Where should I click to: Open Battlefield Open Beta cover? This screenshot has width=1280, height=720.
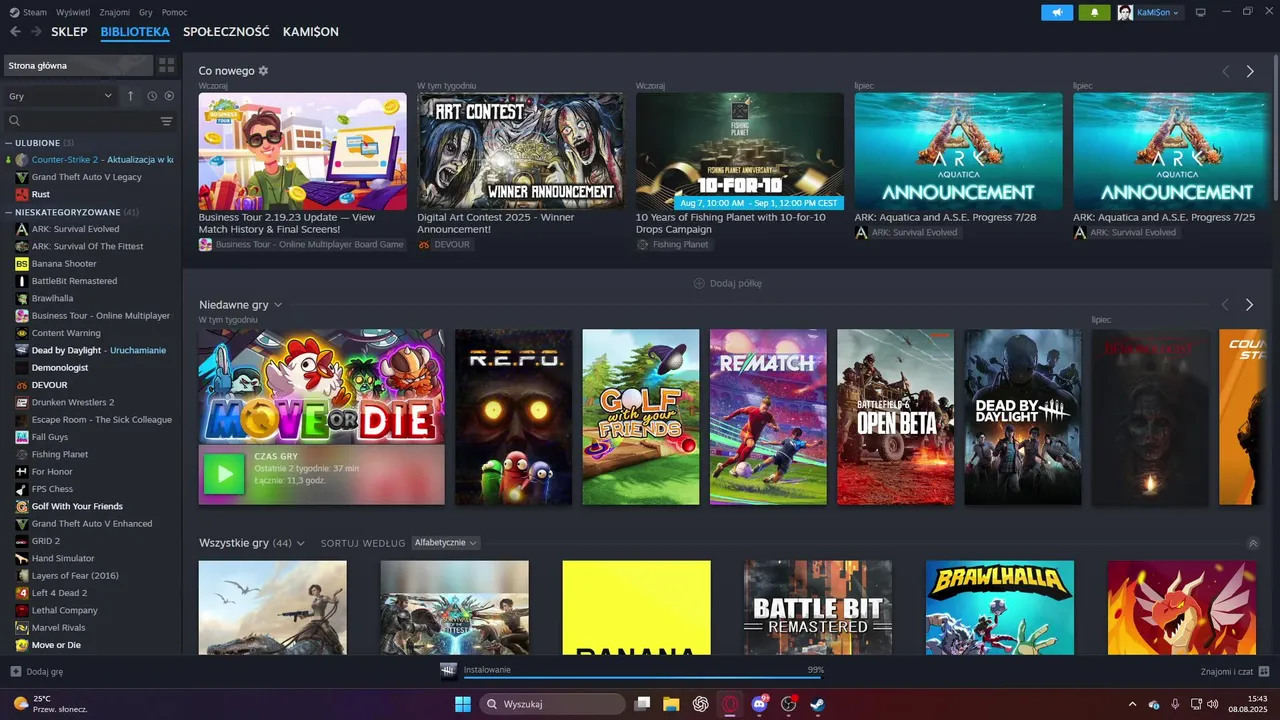pos(895,417)
